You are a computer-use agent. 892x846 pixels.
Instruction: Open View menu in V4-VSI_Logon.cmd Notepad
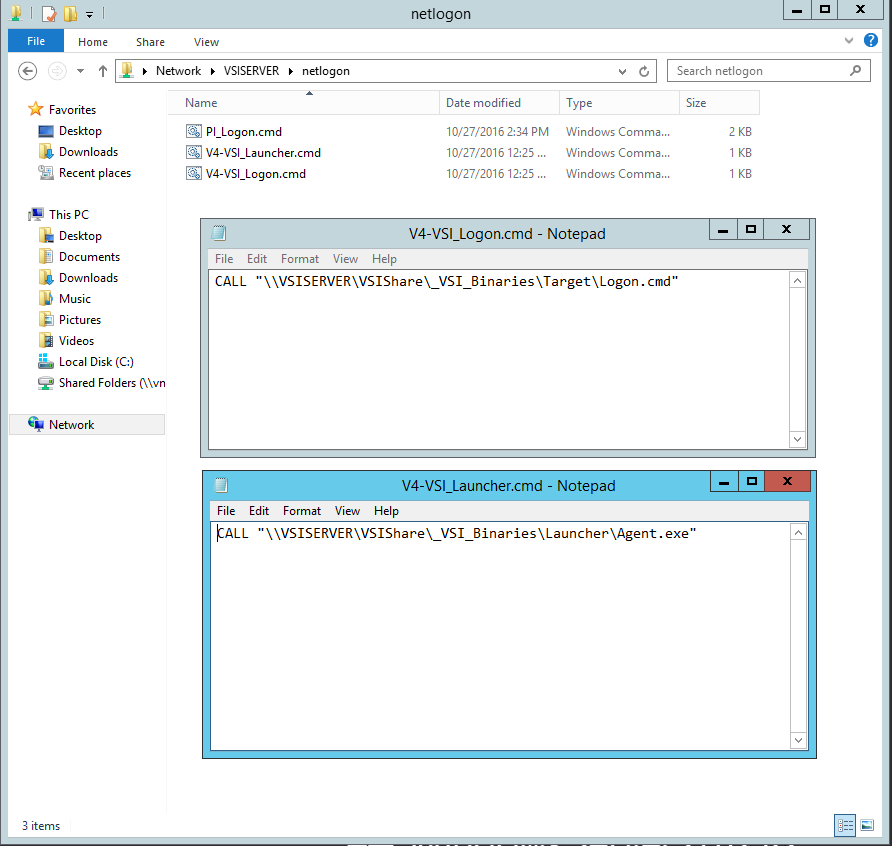click(345, 259)
